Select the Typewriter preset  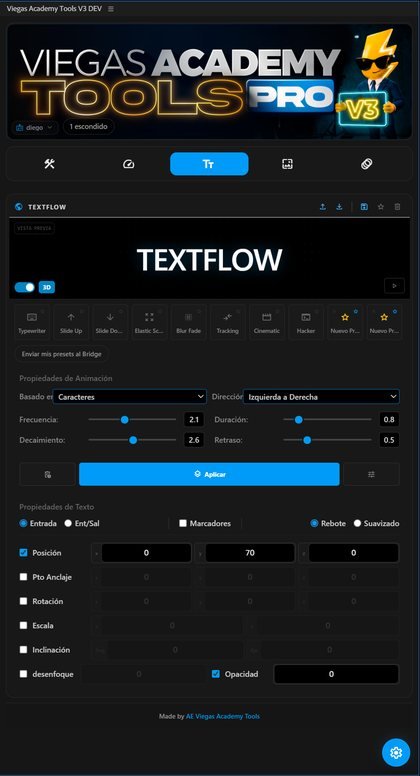[32, 322]
